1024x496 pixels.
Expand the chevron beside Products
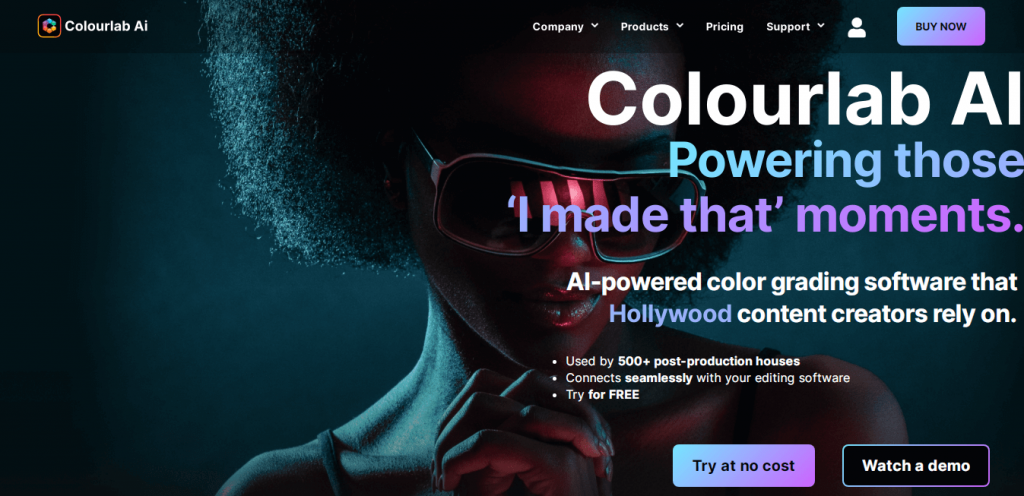[x=679, y=25]
